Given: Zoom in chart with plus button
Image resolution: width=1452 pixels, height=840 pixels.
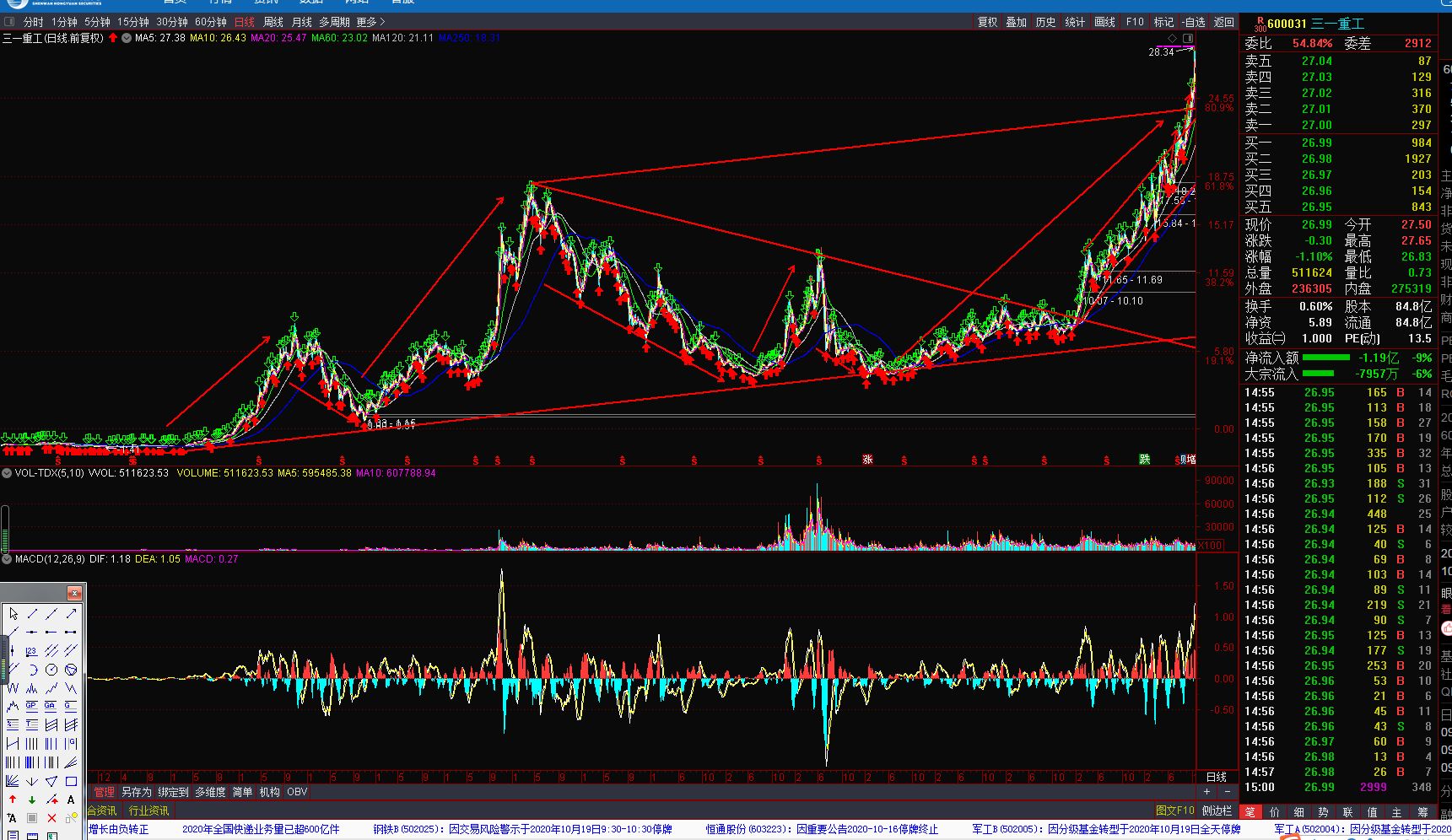Looking at the screenshot, I should pyautogui.click(x=1206, y=792).
